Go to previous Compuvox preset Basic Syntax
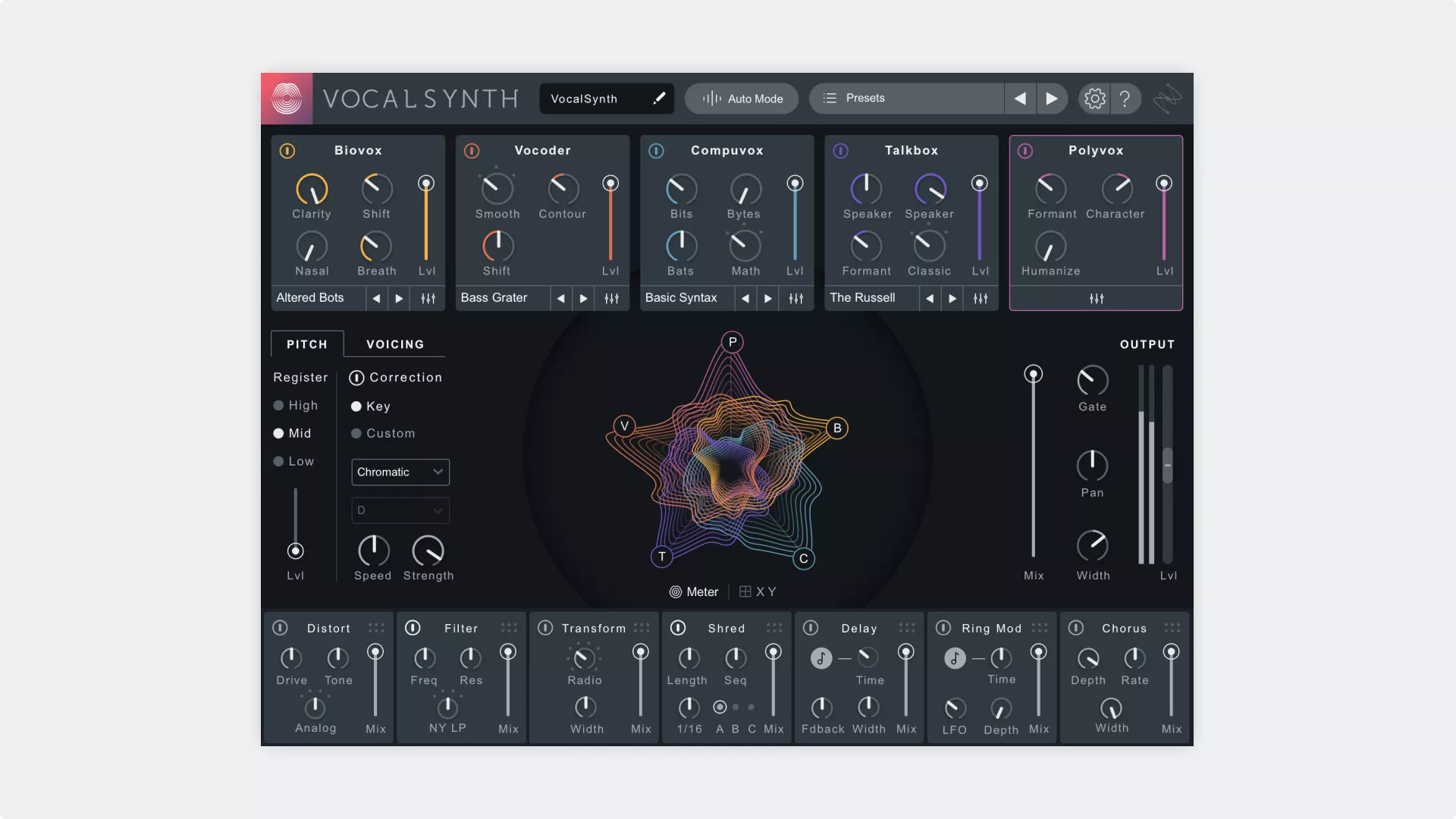Screen dimensions: 1456x819 coord(745,299)
